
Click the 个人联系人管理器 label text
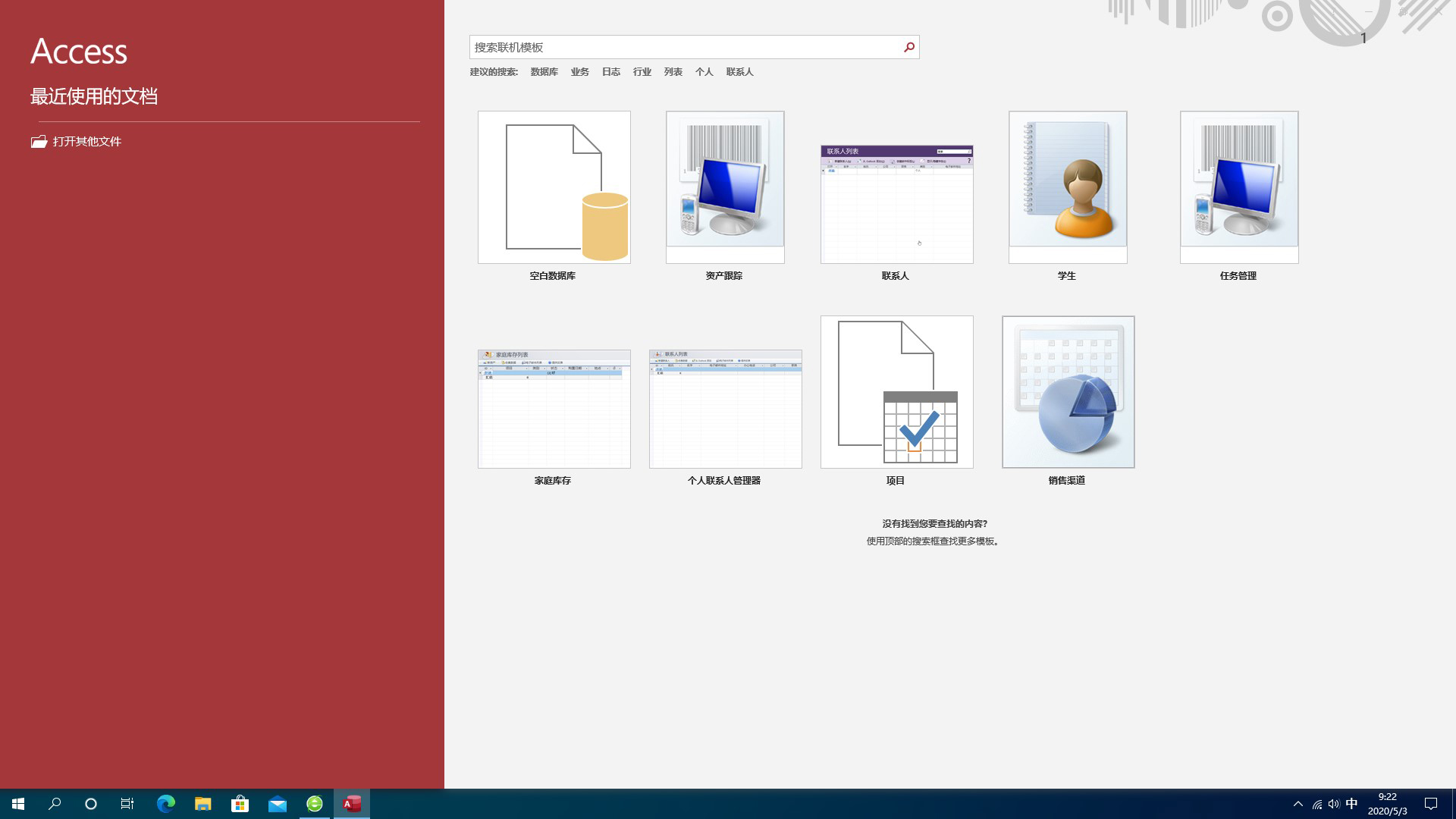tap(723, 481)
